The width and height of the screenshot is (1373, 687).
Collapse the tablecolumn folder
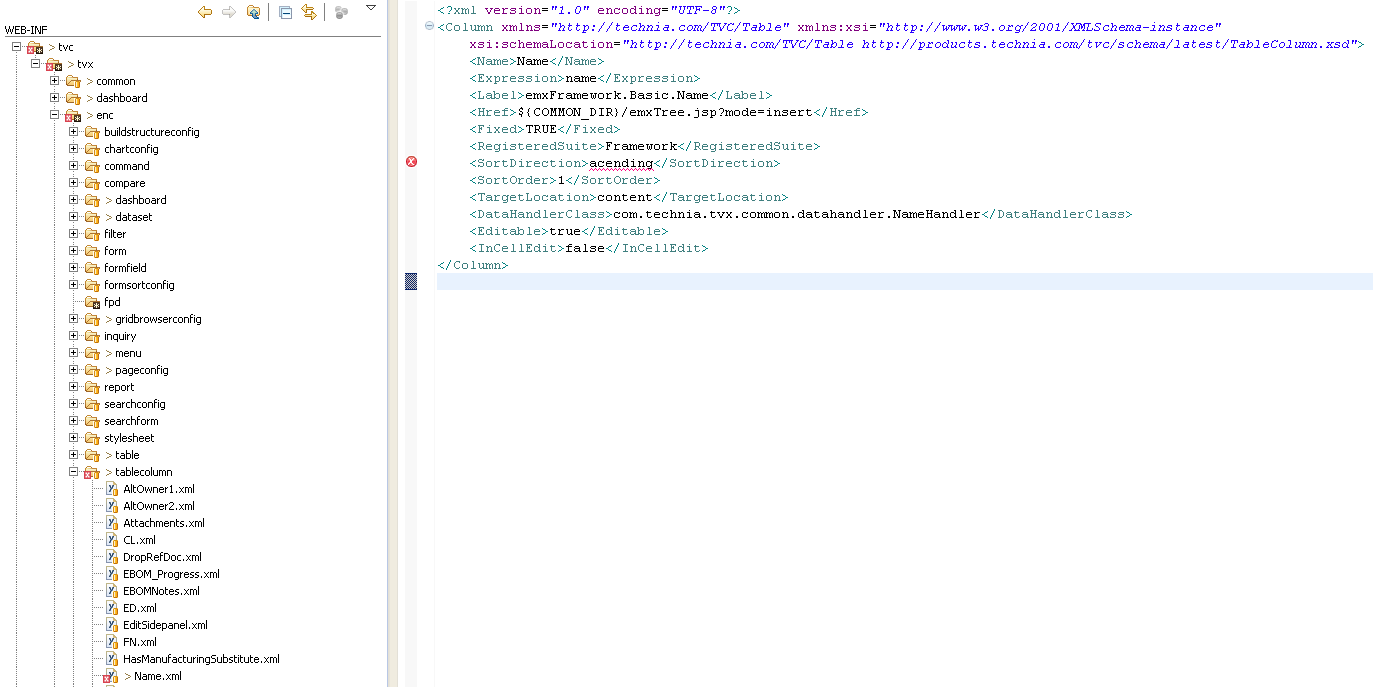pos(74,472)
